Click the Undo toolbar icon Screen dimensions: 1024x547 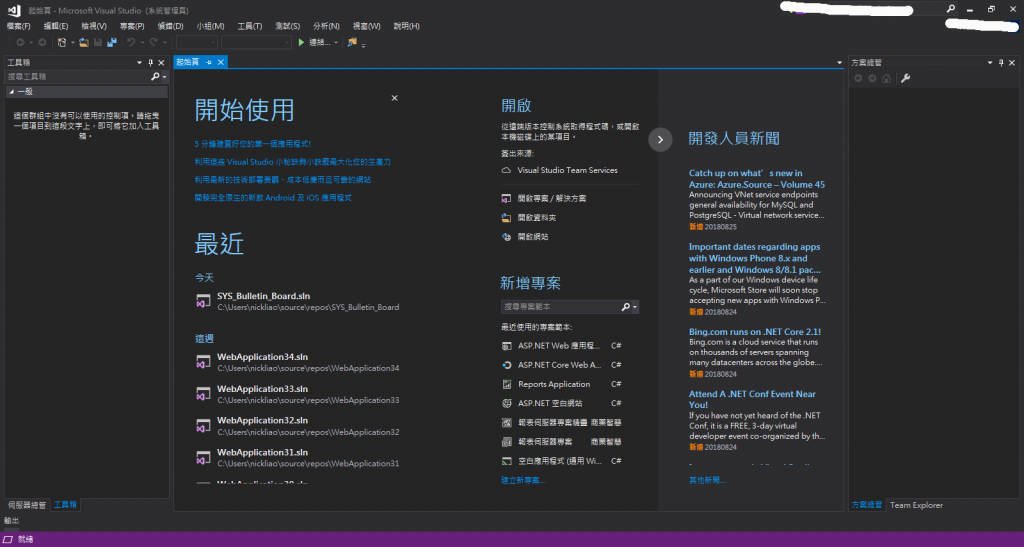click(x=131, y=42)
